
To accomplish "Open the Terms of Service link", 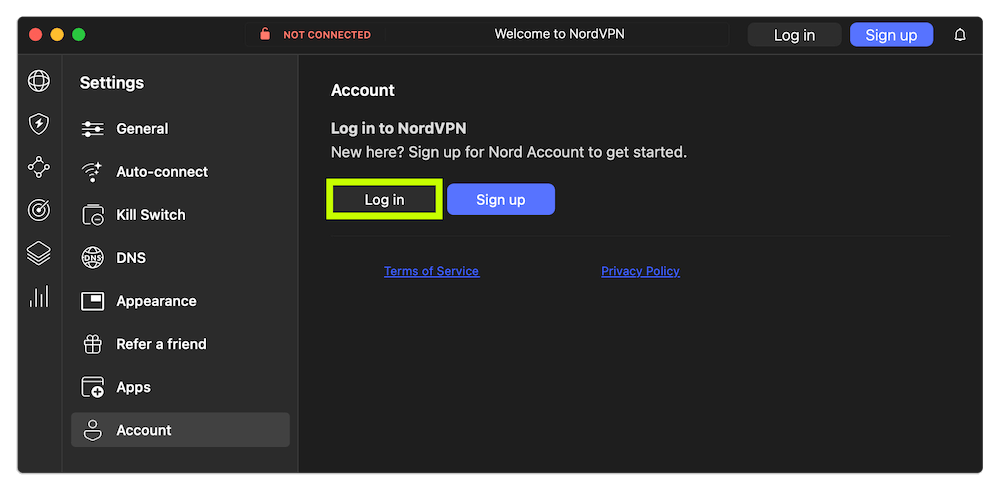I will point(431,271).
